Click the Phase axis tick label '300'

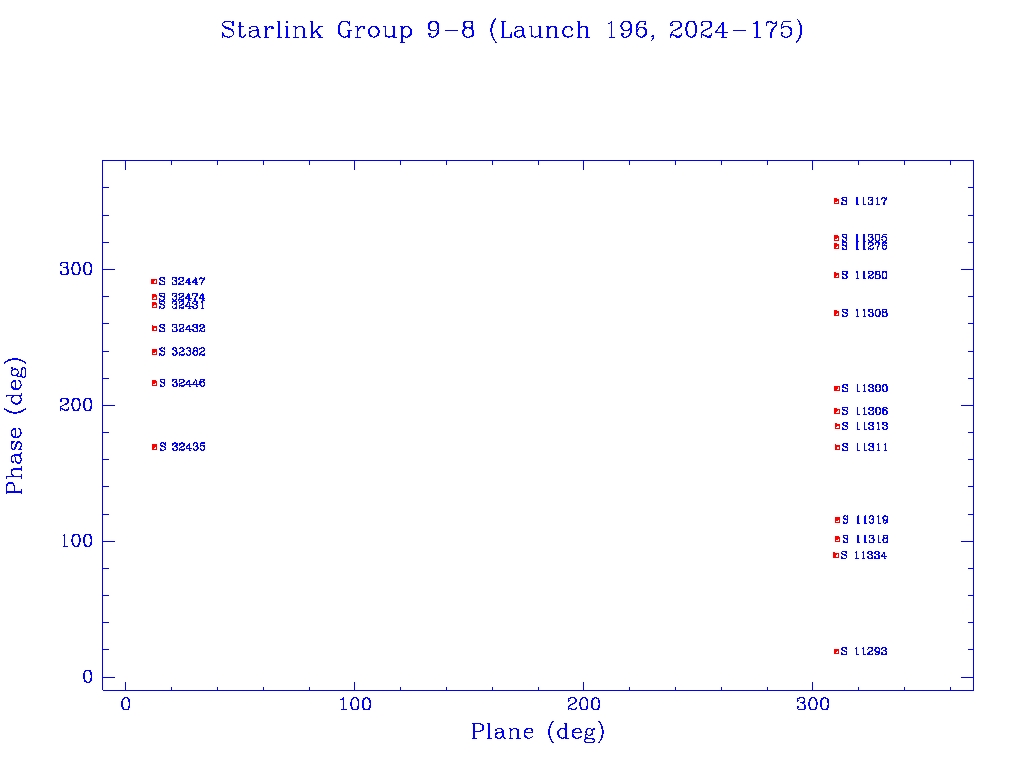(x=76, y=269)
